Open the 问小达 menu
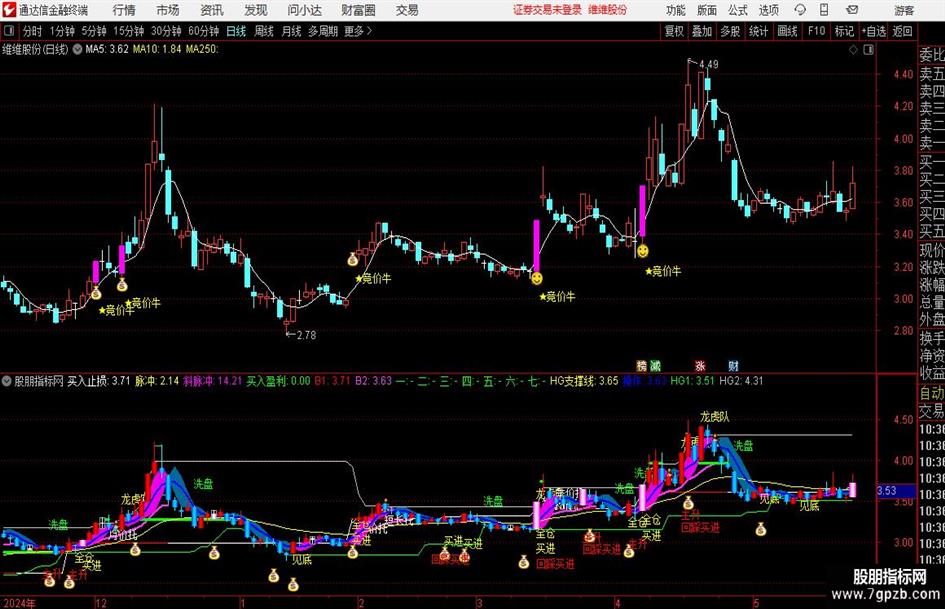Viewport: 945px width, 609px height. [304, 10]
